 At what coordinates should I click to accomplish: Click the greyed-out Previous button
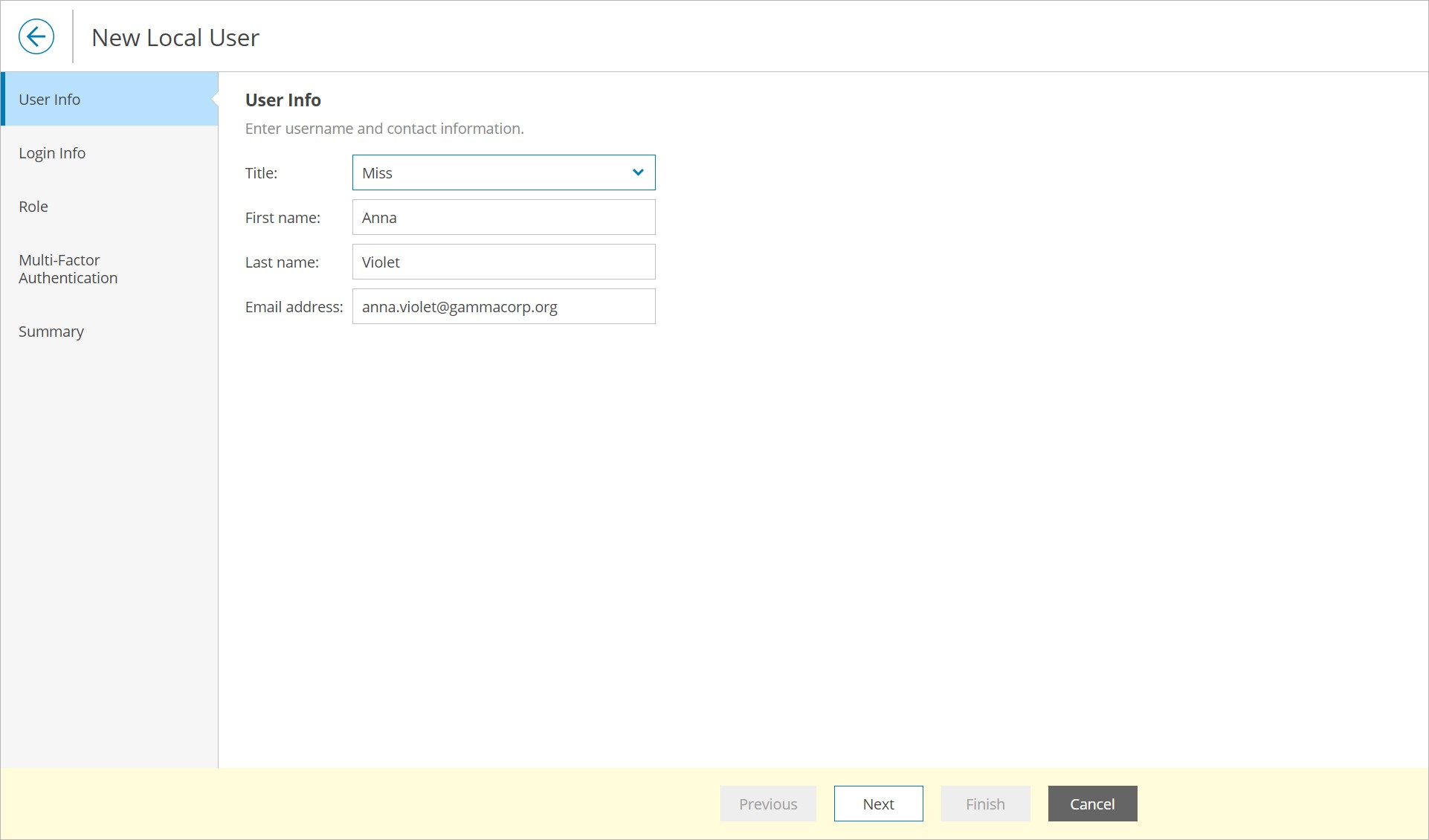[x=768, y=804]
